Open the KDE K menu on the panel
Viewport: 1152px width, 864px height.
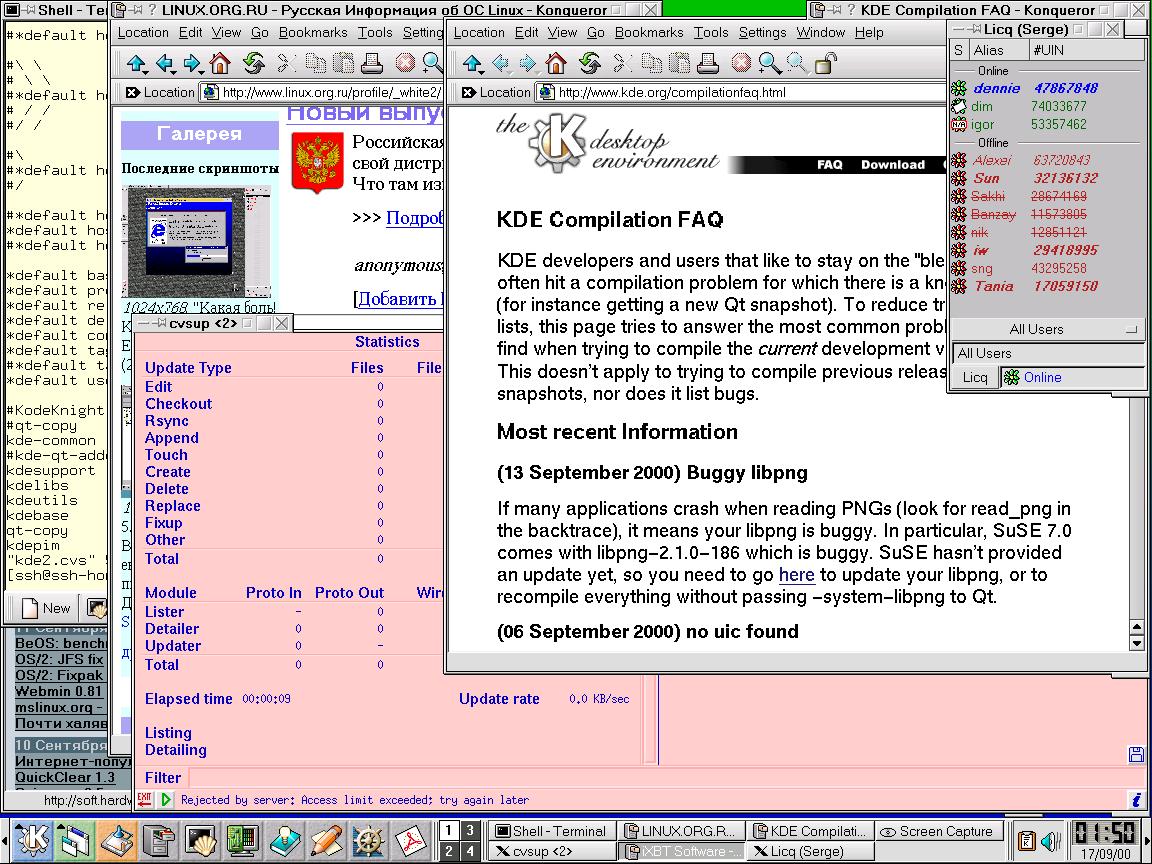point(32,841)
